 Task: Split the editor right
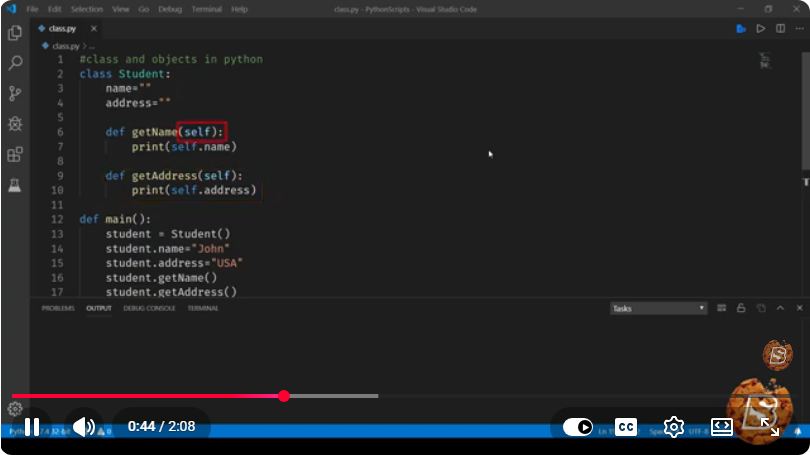tap(780, 29)
